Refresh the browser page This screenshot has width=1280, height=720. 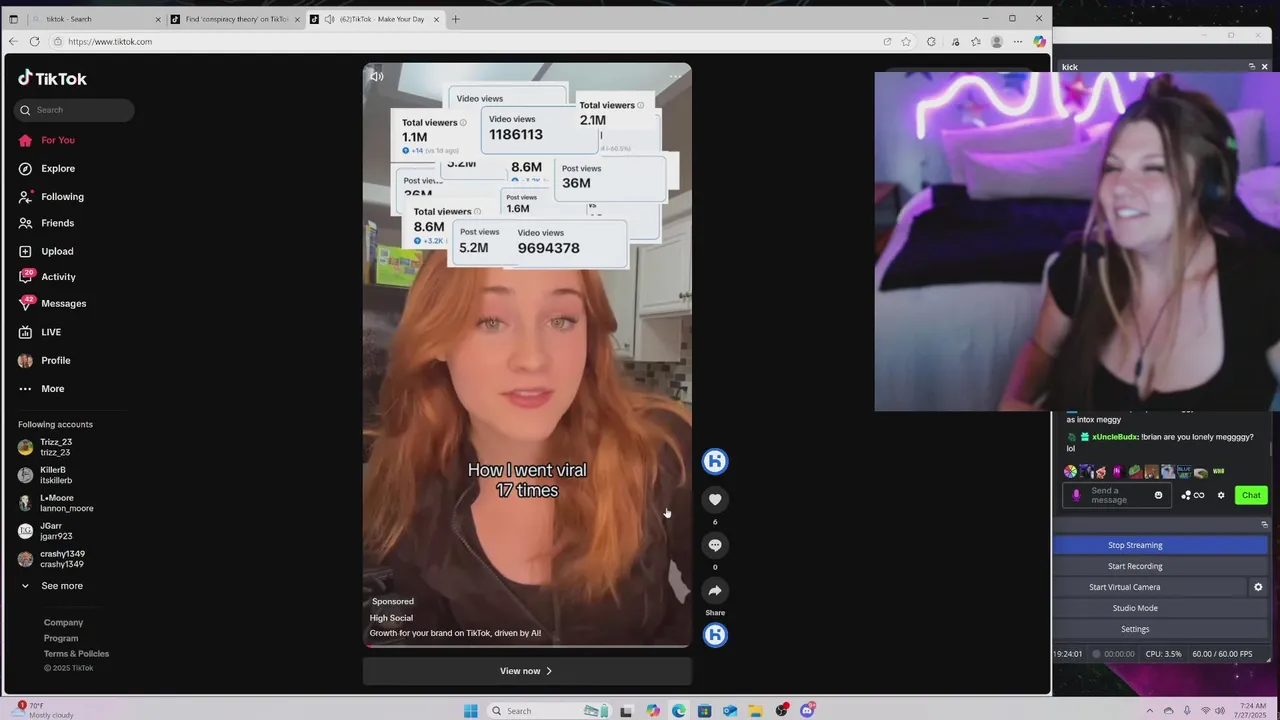coord(34,41)
